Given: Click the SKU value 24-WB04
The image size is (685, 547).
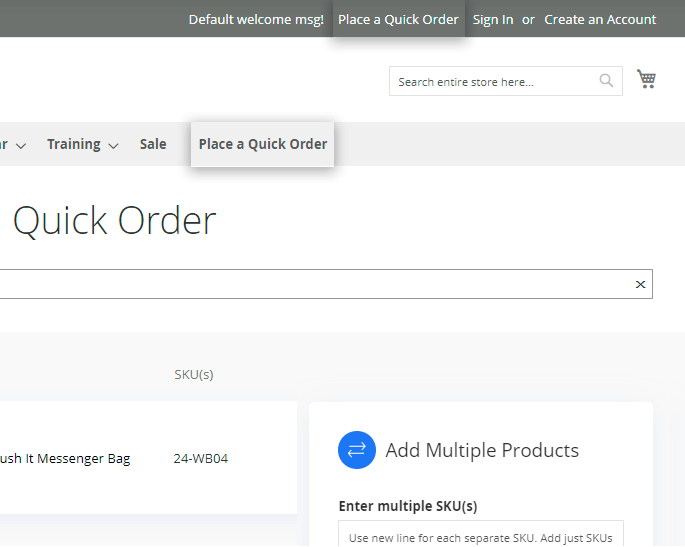Looking at the screenshot, I should tap(200, 459).
